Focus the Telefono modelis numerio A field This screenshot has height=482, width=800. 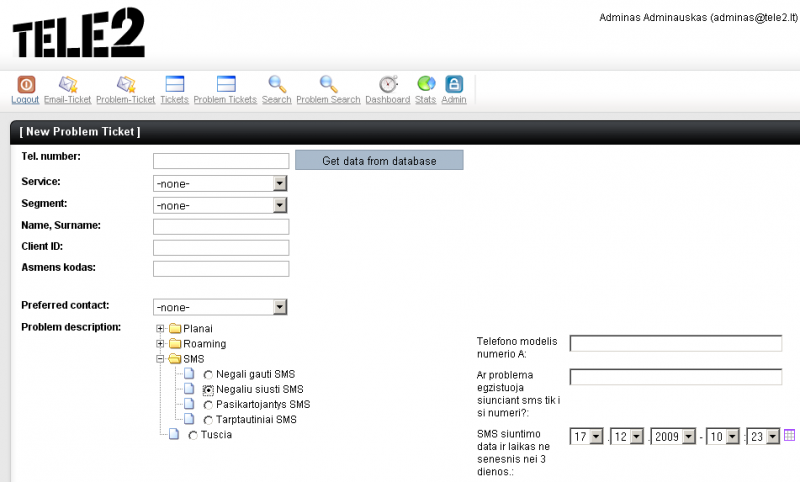pyautogui.click(x=676, y=343)
